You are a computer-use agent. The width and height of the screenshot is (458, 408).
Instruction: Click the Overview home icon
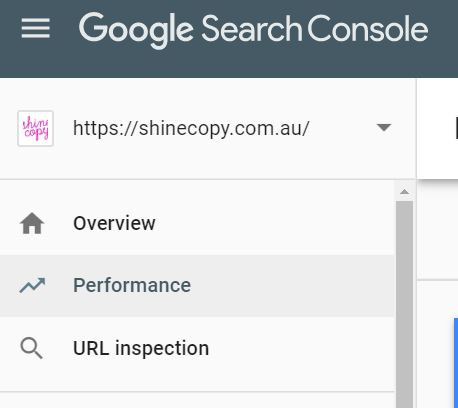tap(32, 223)
